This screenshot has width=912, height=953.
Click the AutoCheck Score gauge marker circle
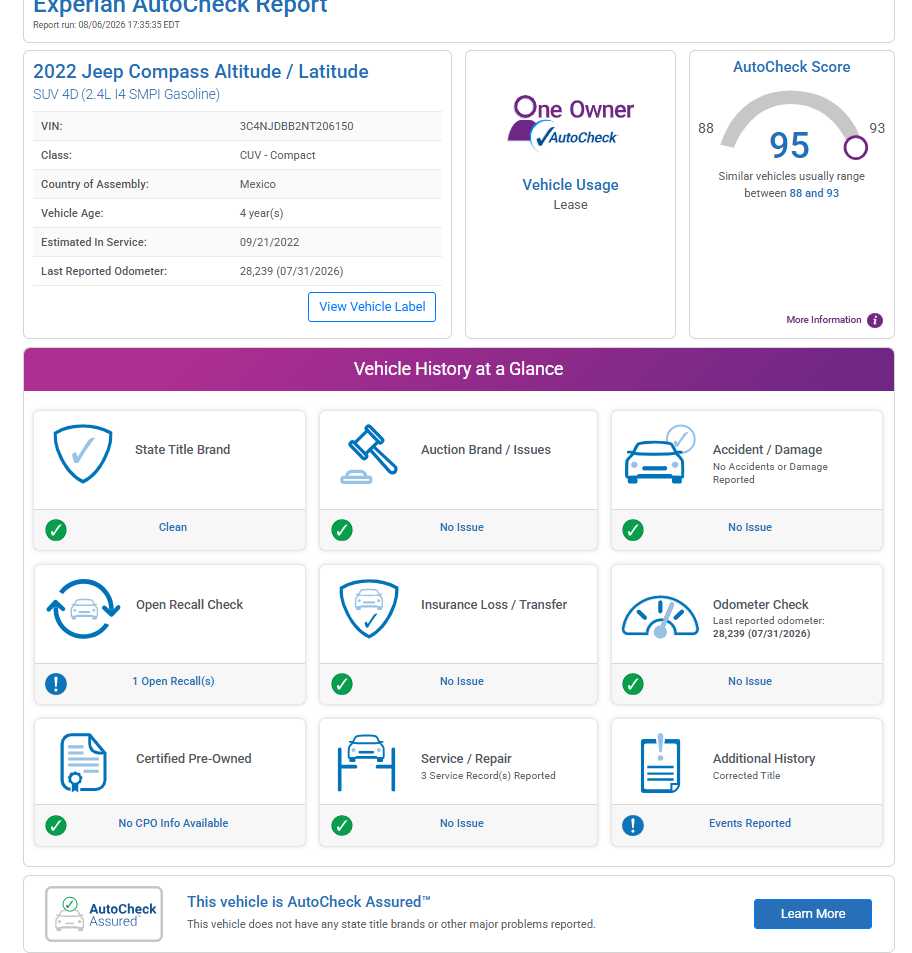[x=855, y=147]
